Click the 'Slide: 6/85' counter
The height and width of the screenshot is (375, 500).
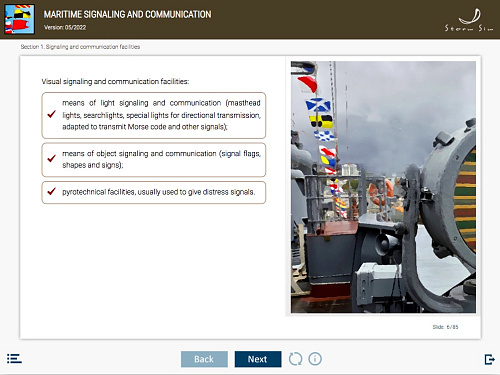point(445,327)
